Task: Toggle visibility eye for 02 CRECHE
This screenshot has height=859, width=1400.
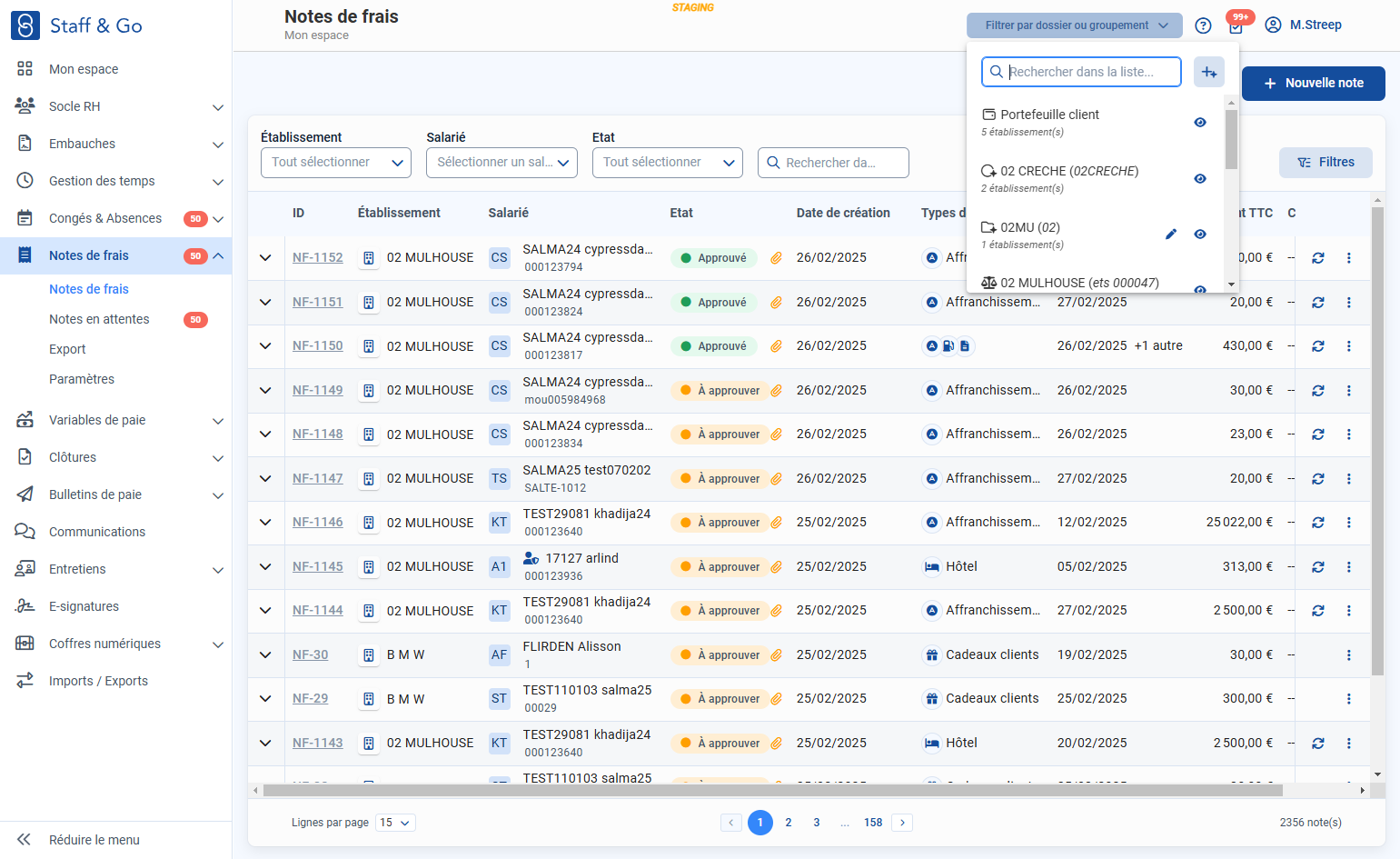Action: (x=1200, y=179)
